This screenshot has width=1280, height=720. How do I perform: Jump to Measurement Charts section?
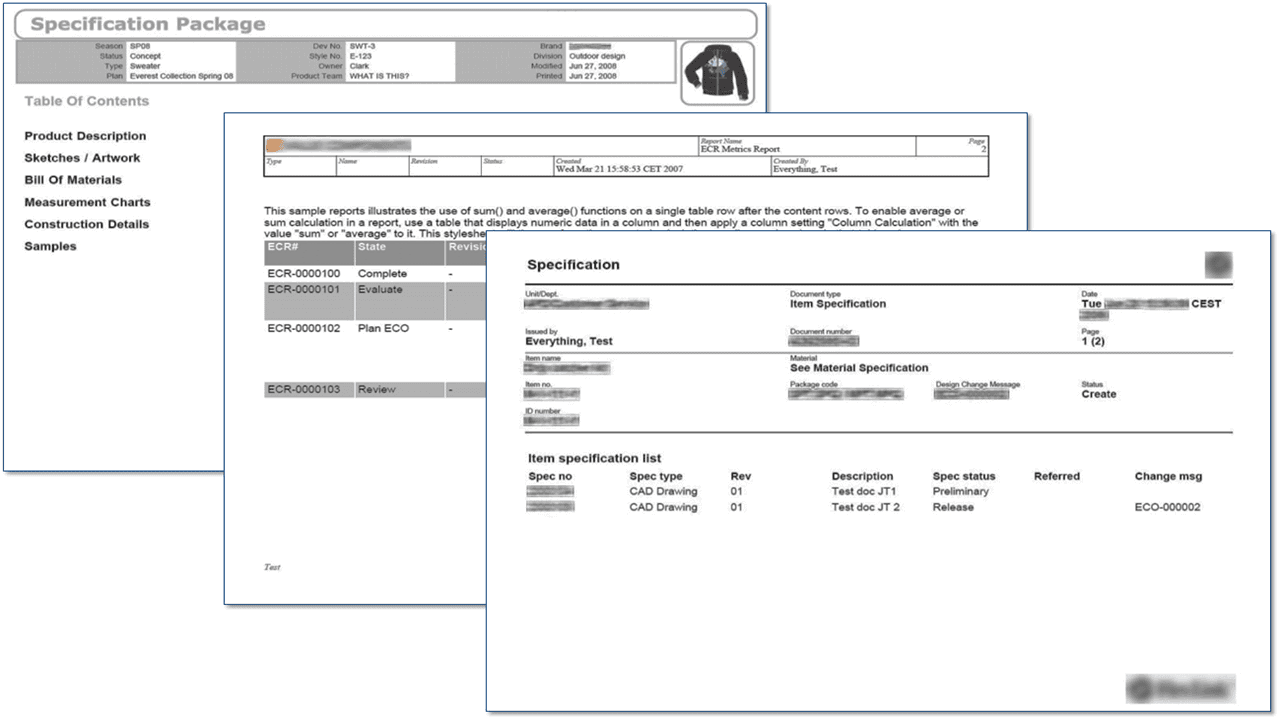coord(87,202)
